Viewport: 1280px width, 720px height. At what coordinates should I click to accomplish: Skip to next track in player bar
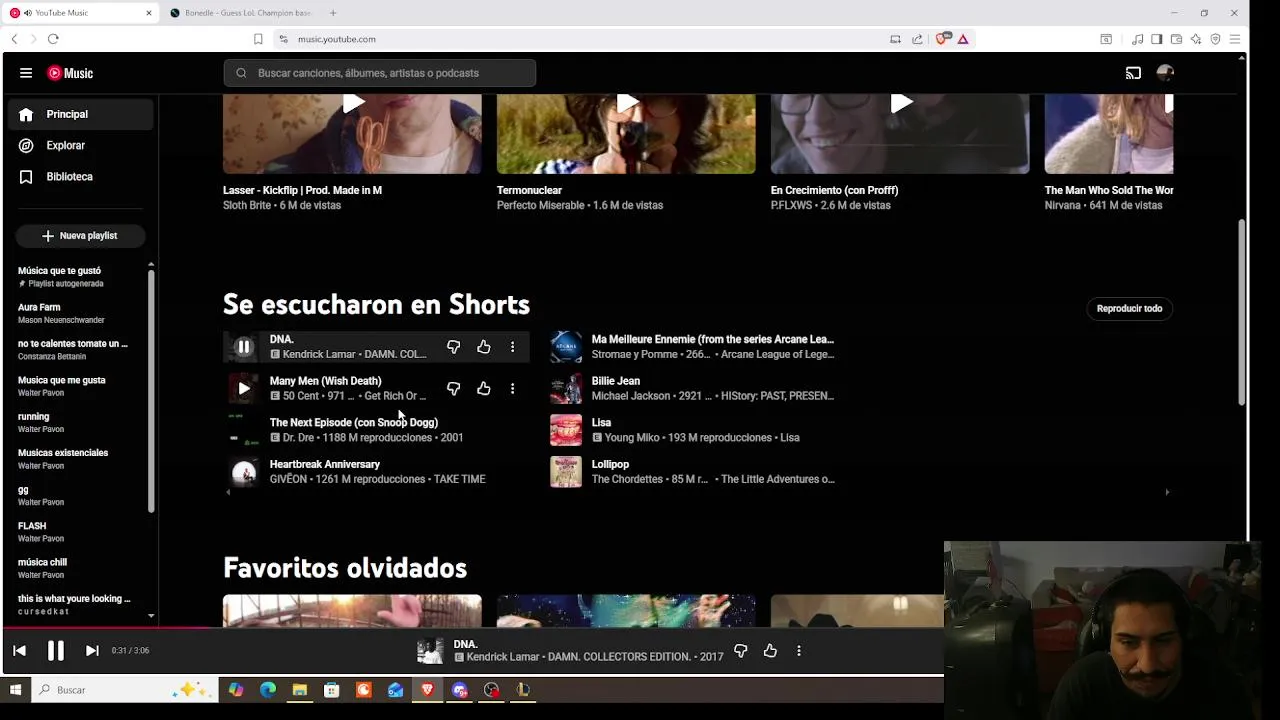coord(92,650)
